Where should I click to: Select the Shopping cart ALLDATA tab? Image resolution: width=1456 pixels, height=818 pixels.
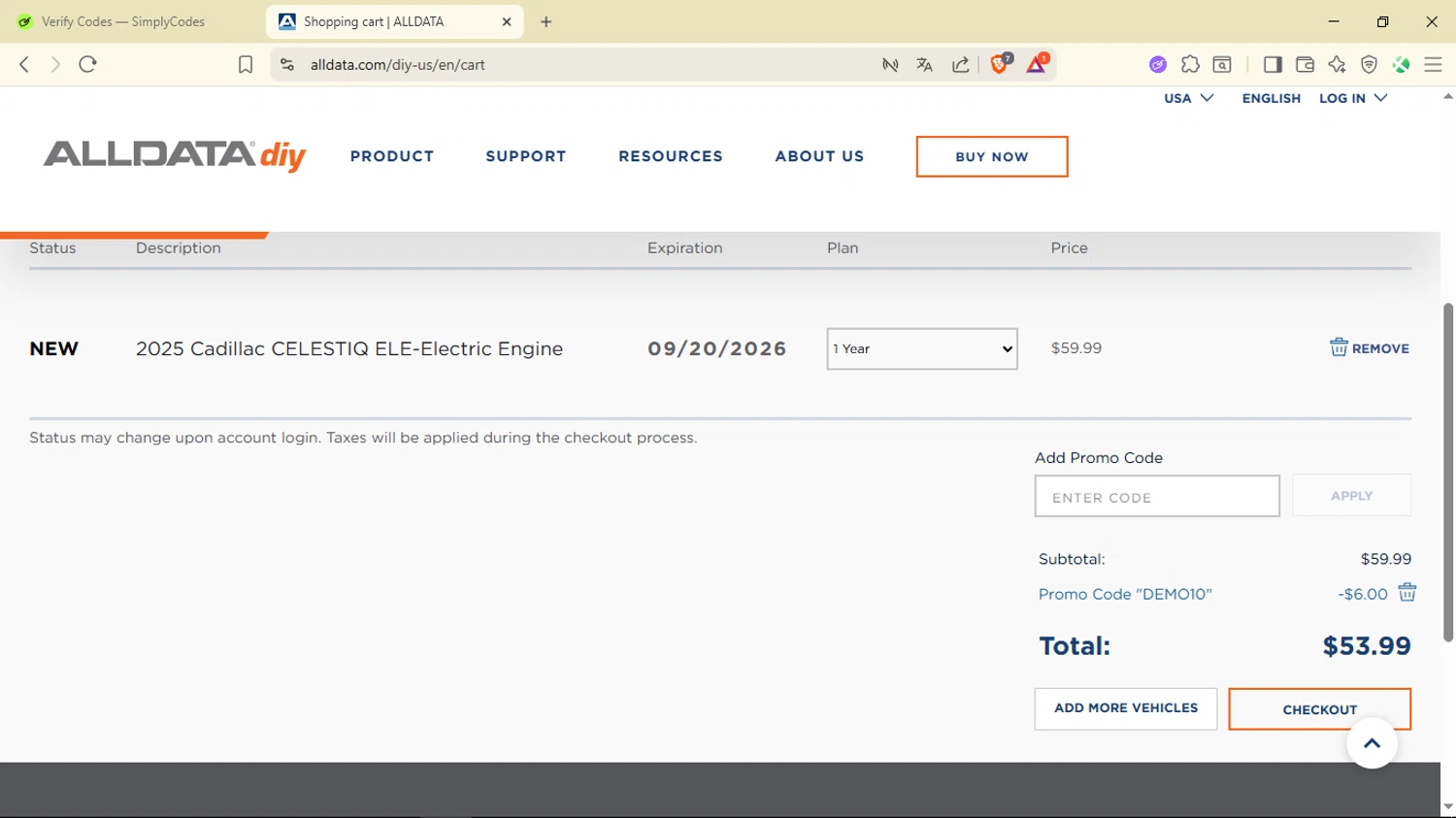pyautogui.click(x=394, y=21)
